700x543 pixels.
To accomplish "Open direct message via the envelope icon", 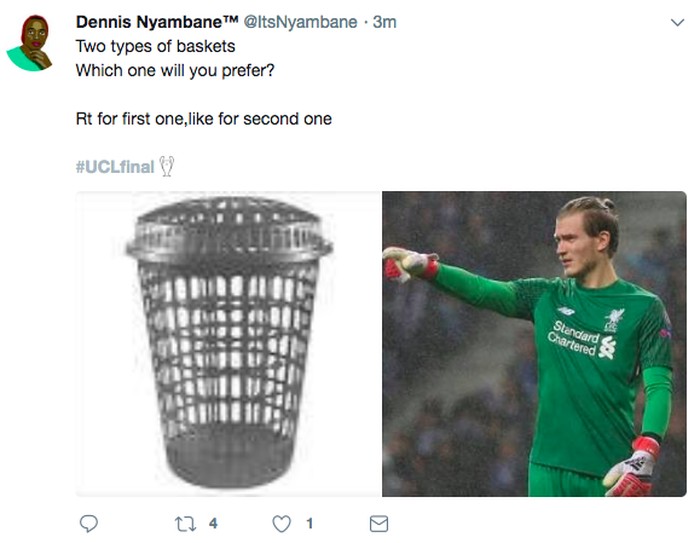I will (x=379, y=523).
